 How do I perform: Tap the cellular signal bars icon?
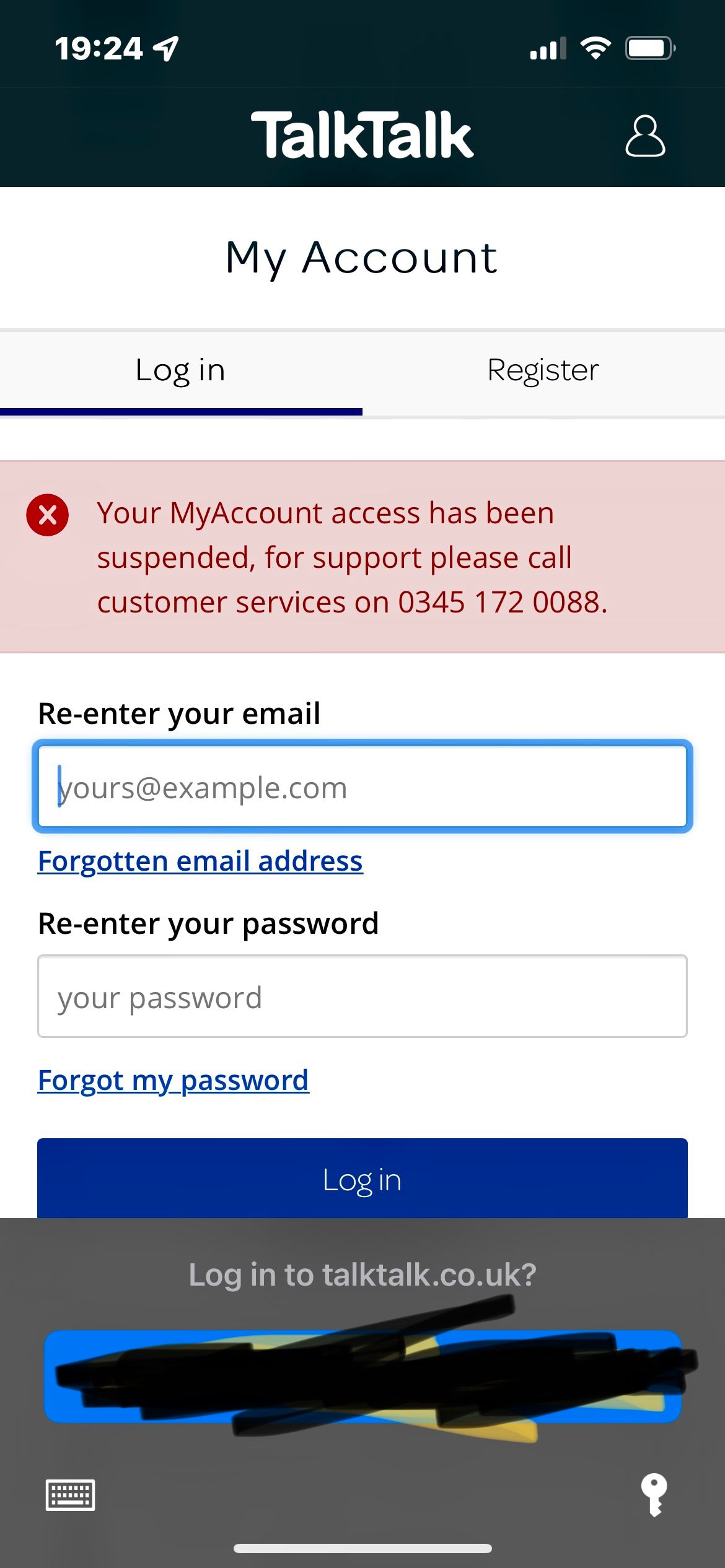[x=548, y=48]
